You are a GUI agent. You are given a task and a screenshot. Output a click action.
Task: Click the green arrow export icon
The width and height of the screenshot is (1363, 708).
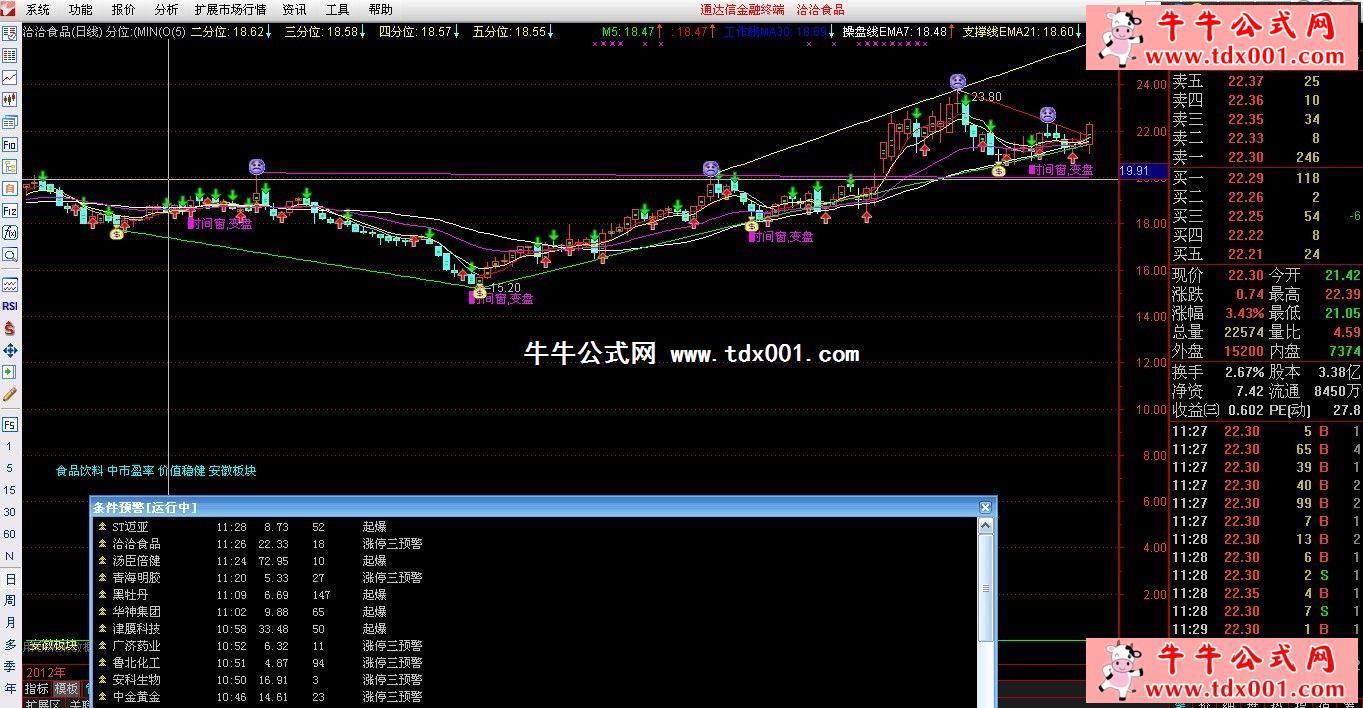(x=10, y=372)
